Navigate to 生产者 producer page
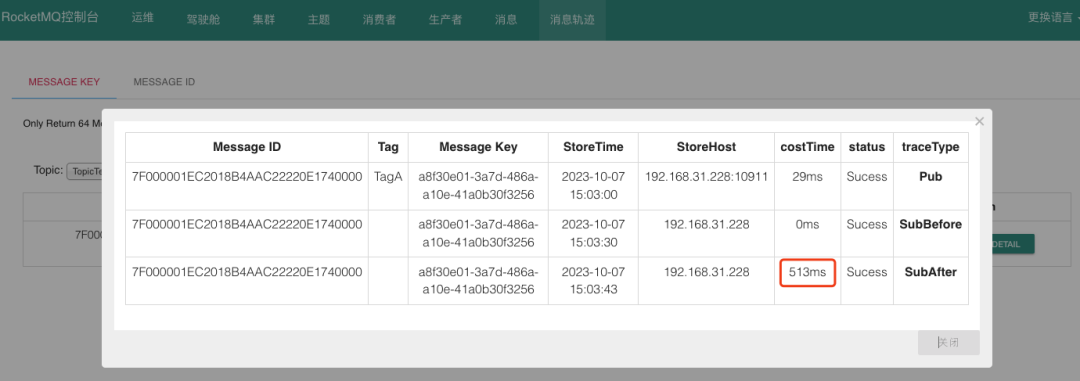 pyautogui.click(x=446, y=19)
